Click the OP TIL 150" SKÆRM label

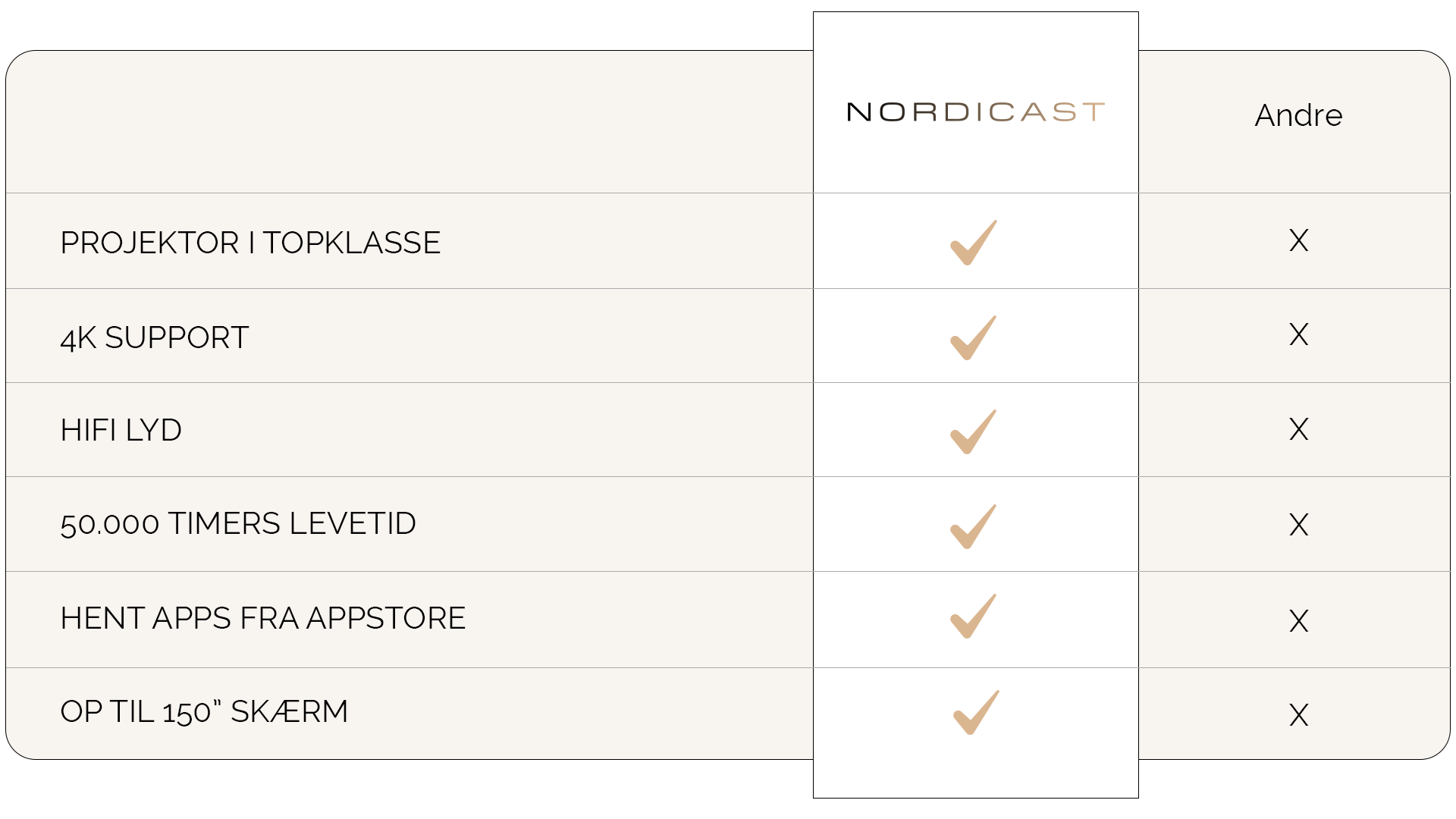tap(204, 711)
